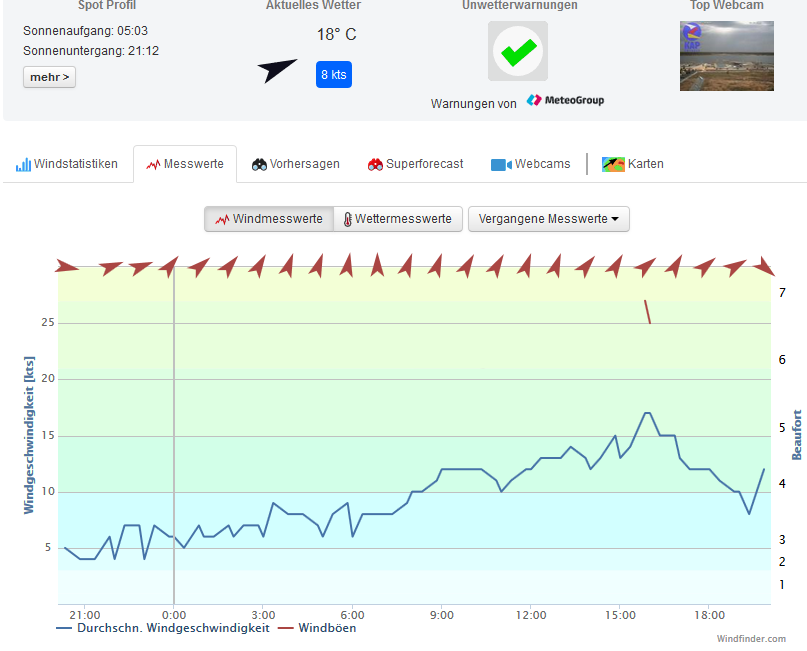Select the Wettermesswerte toggle button
This screenshot has width=807, height=651.
pos(398,219)
